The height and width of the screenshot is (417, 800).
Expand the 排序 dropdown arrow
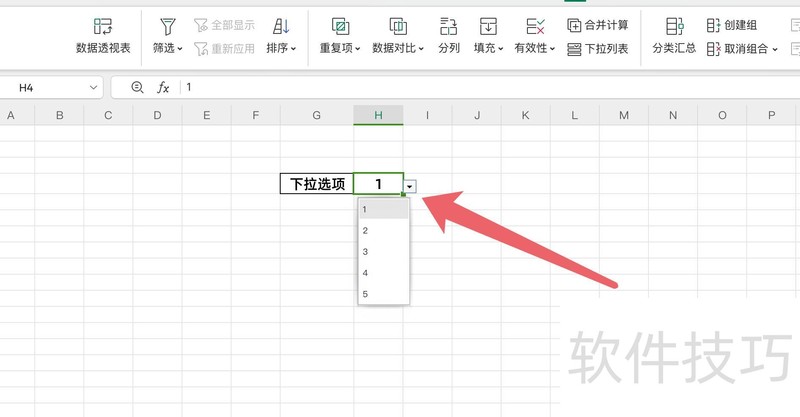pyautogui.click(x=293, y=49)
